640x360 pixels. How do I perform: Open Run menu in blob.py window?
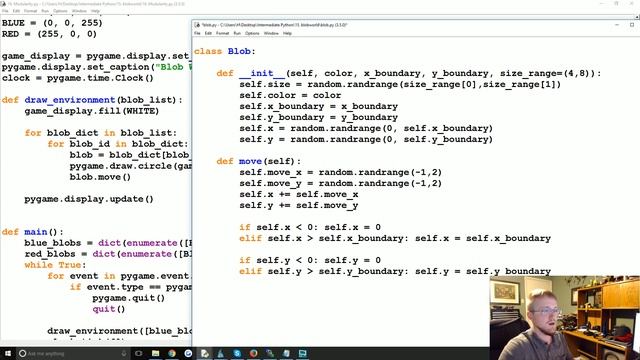coord(237,33)
